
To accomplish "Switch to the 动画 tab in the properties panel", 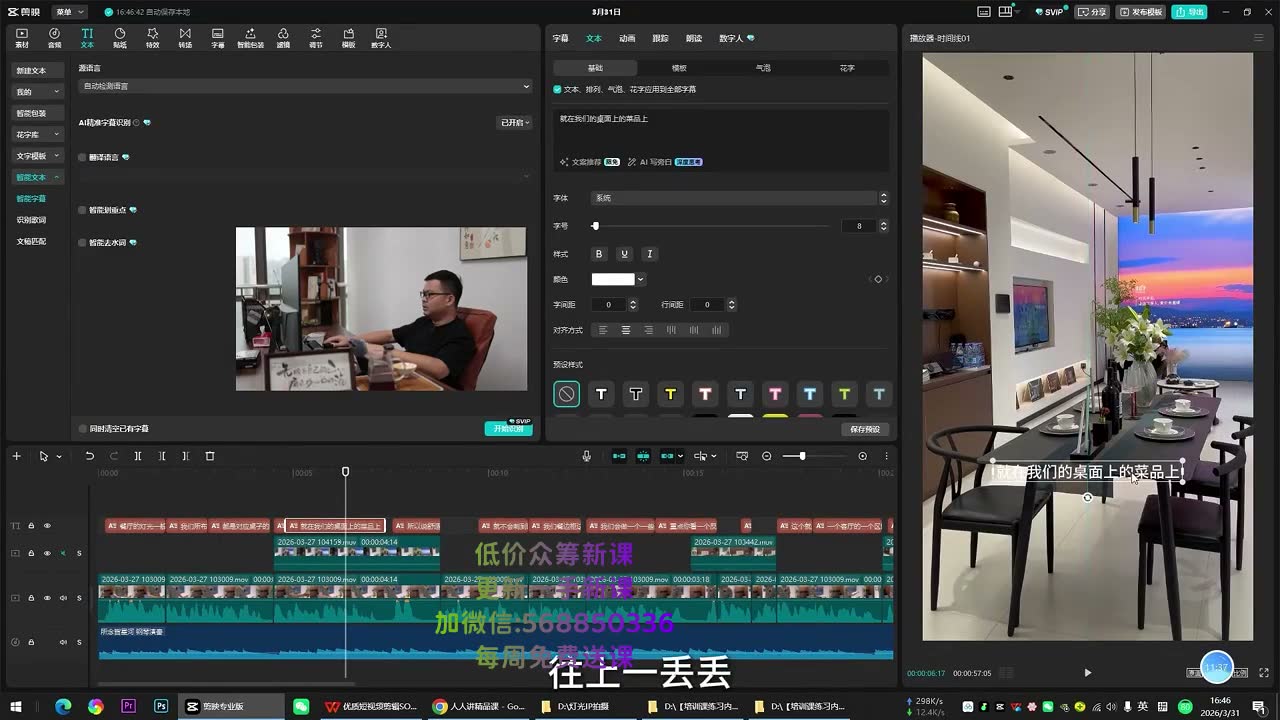I will [627, 38].
